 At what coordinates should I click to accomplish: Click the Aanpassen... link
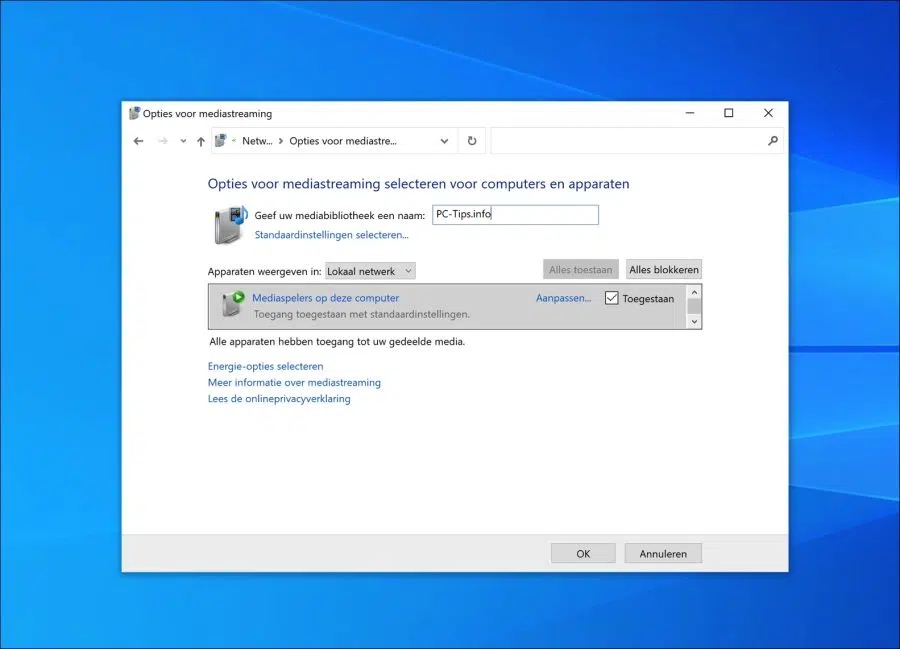(x=564, y=298)
